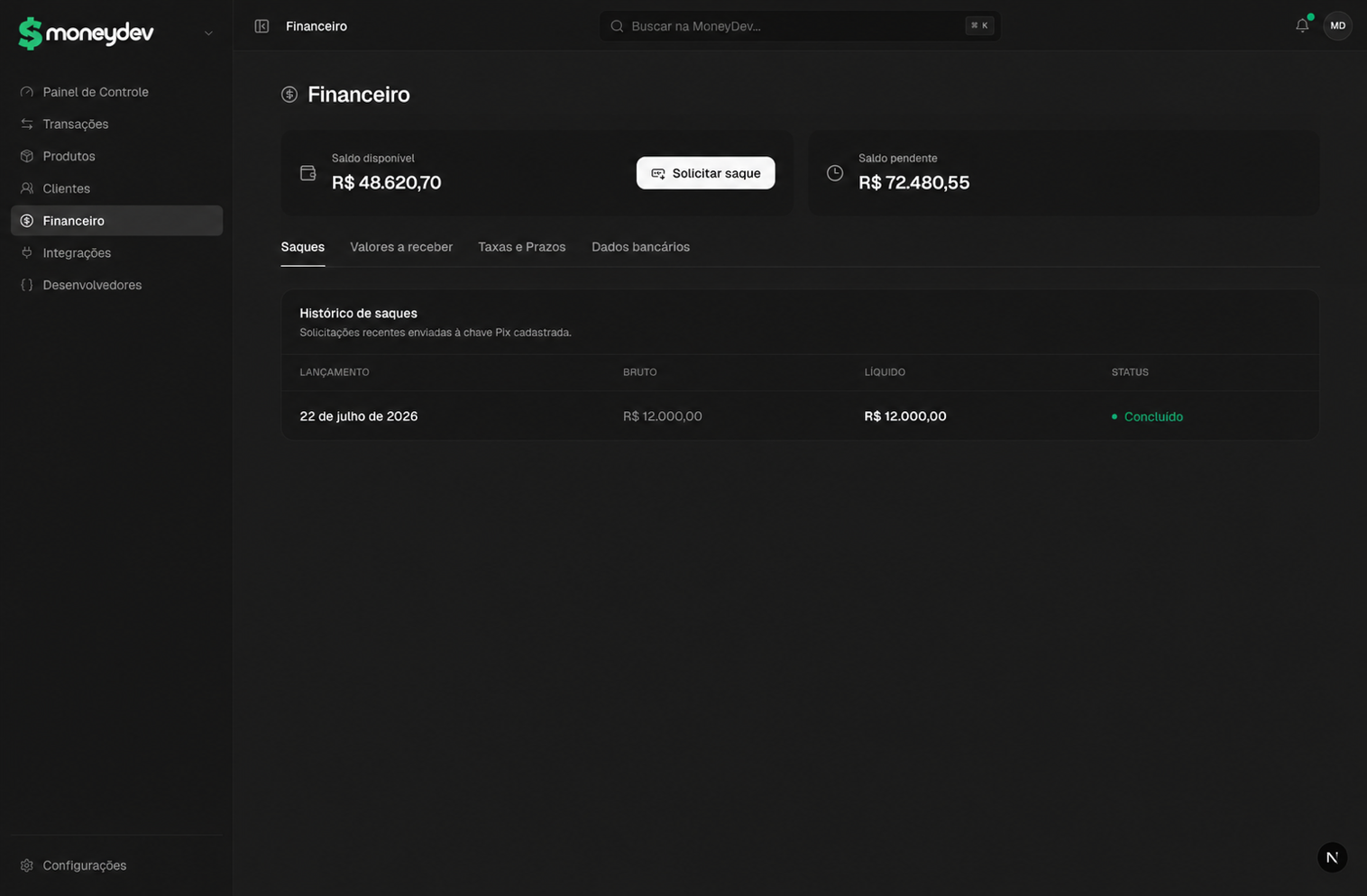
Task: Click gross value R$ 12.000,00 in BRUTO column
Action: click(662, 416)
